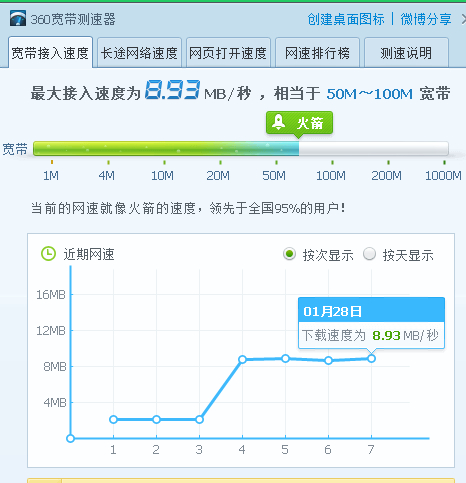The image size is (466, 483).
Task: Select the 按天显示 radio button
Action: (369, 254)
